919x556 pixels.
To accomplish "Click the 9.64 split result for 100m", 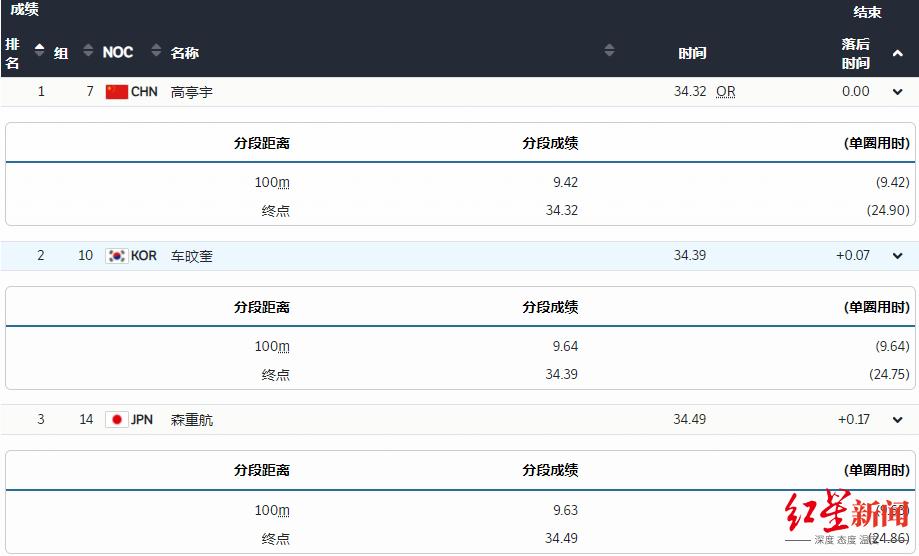I will coord(566,346).
